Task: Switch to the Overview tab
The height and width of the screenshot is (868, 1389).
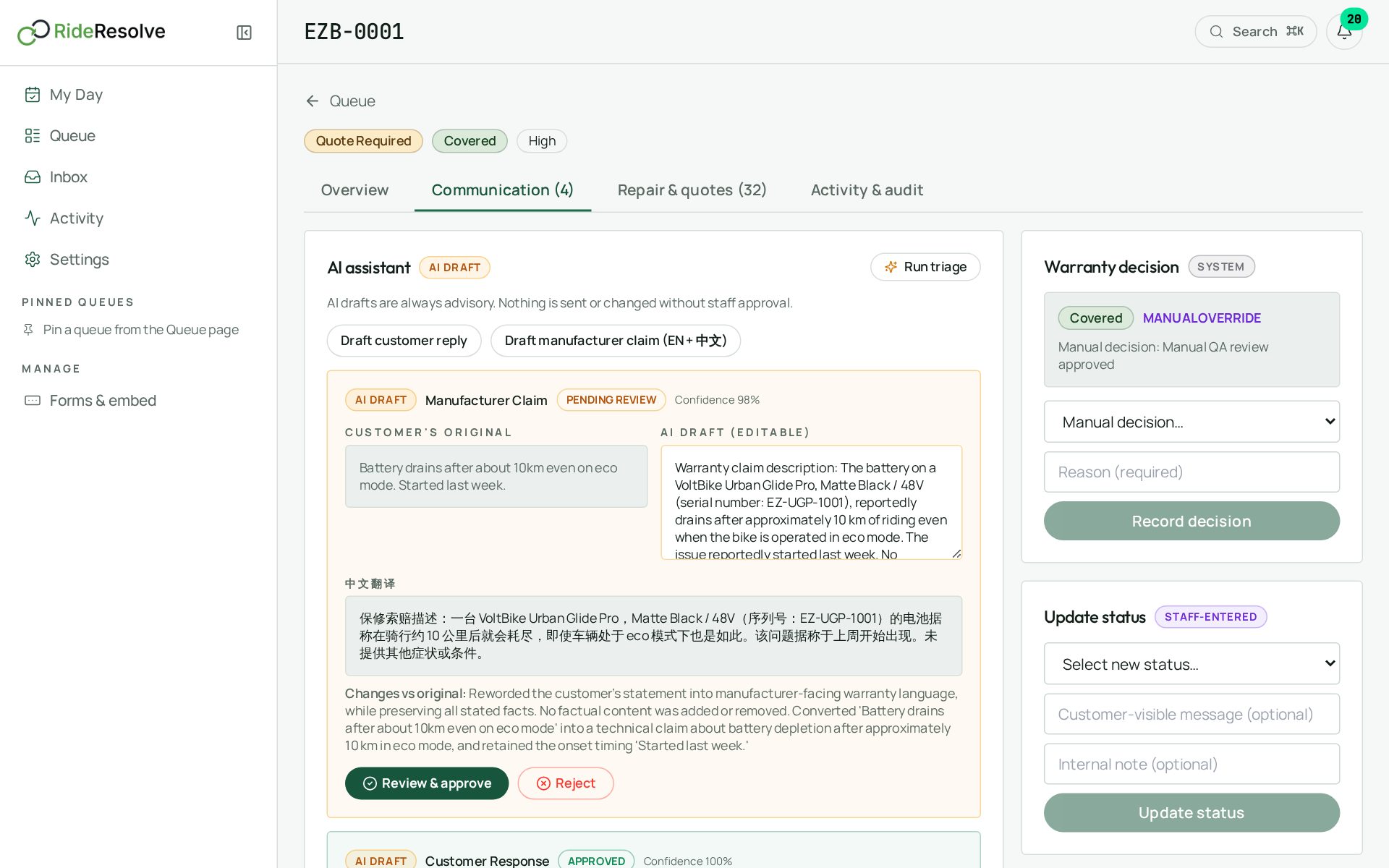Action: click(x=354, y=190)
